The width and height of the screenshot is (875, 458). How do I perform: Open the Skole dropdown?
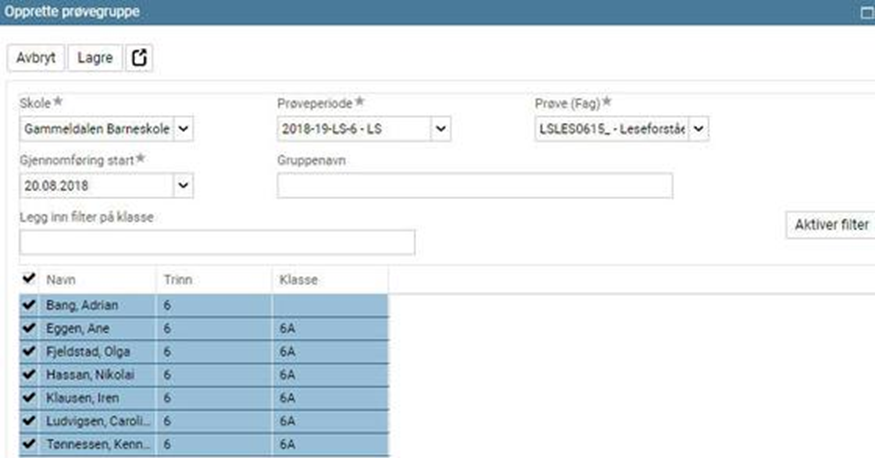click(184, 129)
